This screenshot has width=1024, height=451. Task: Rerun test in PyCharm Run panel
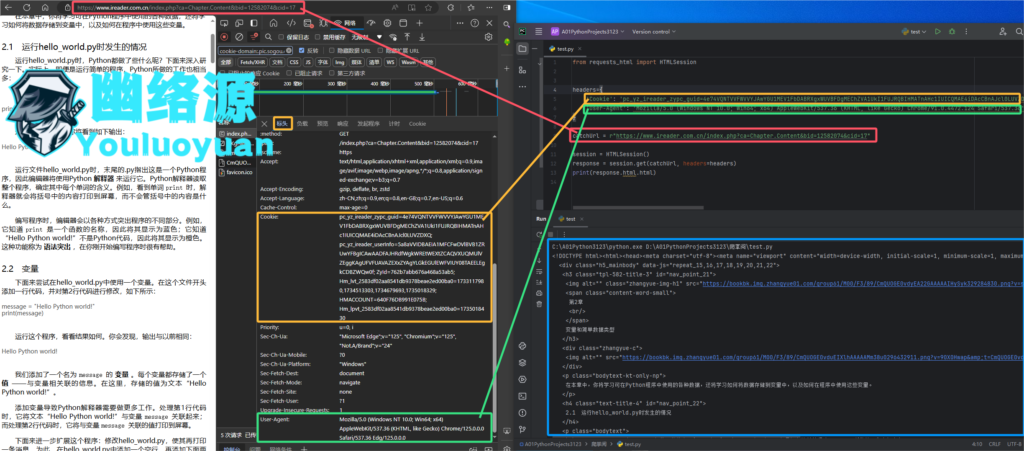539,234
